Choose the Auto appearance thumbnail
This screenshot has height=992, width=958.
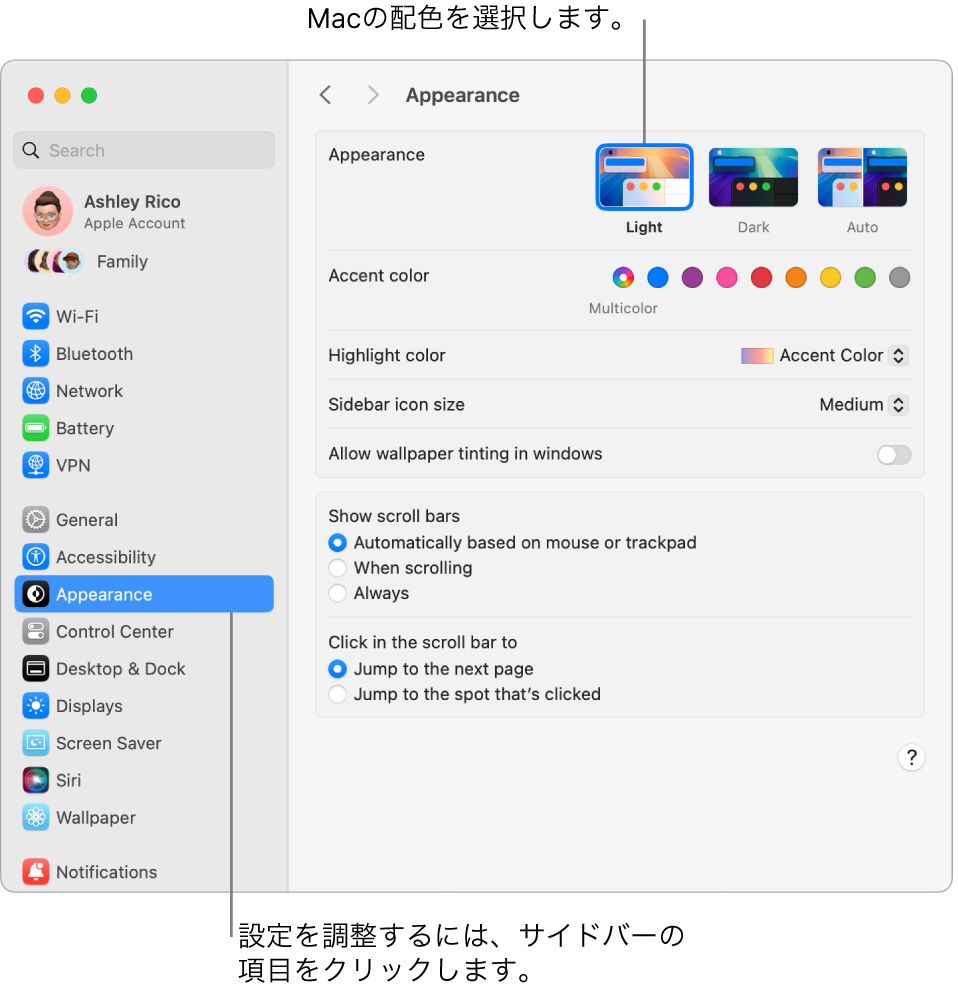point(862,177)
